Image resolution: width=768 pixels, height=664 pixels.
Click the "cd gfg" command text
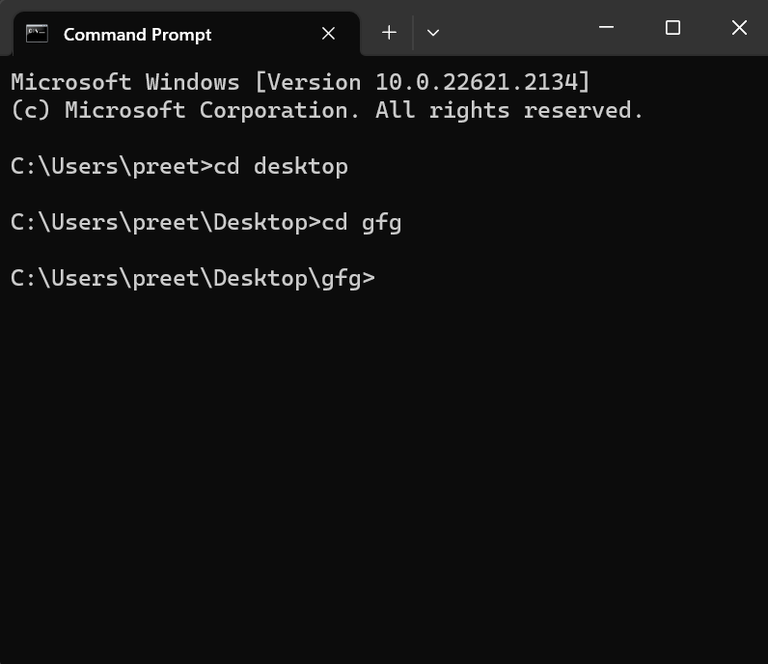tap(361, 222)
